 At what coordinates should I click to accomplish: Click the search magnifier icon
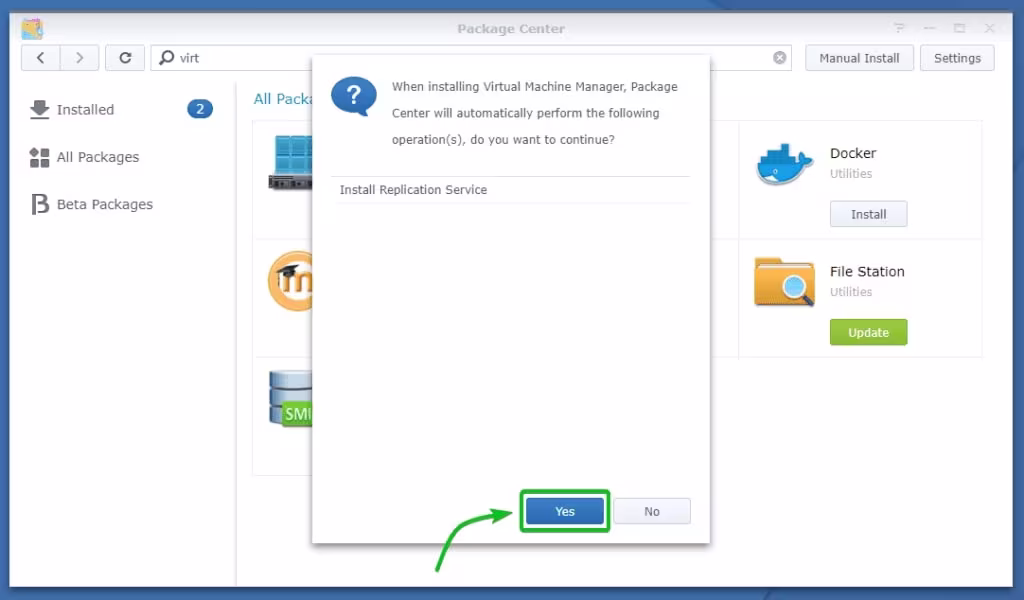point(167,57)
